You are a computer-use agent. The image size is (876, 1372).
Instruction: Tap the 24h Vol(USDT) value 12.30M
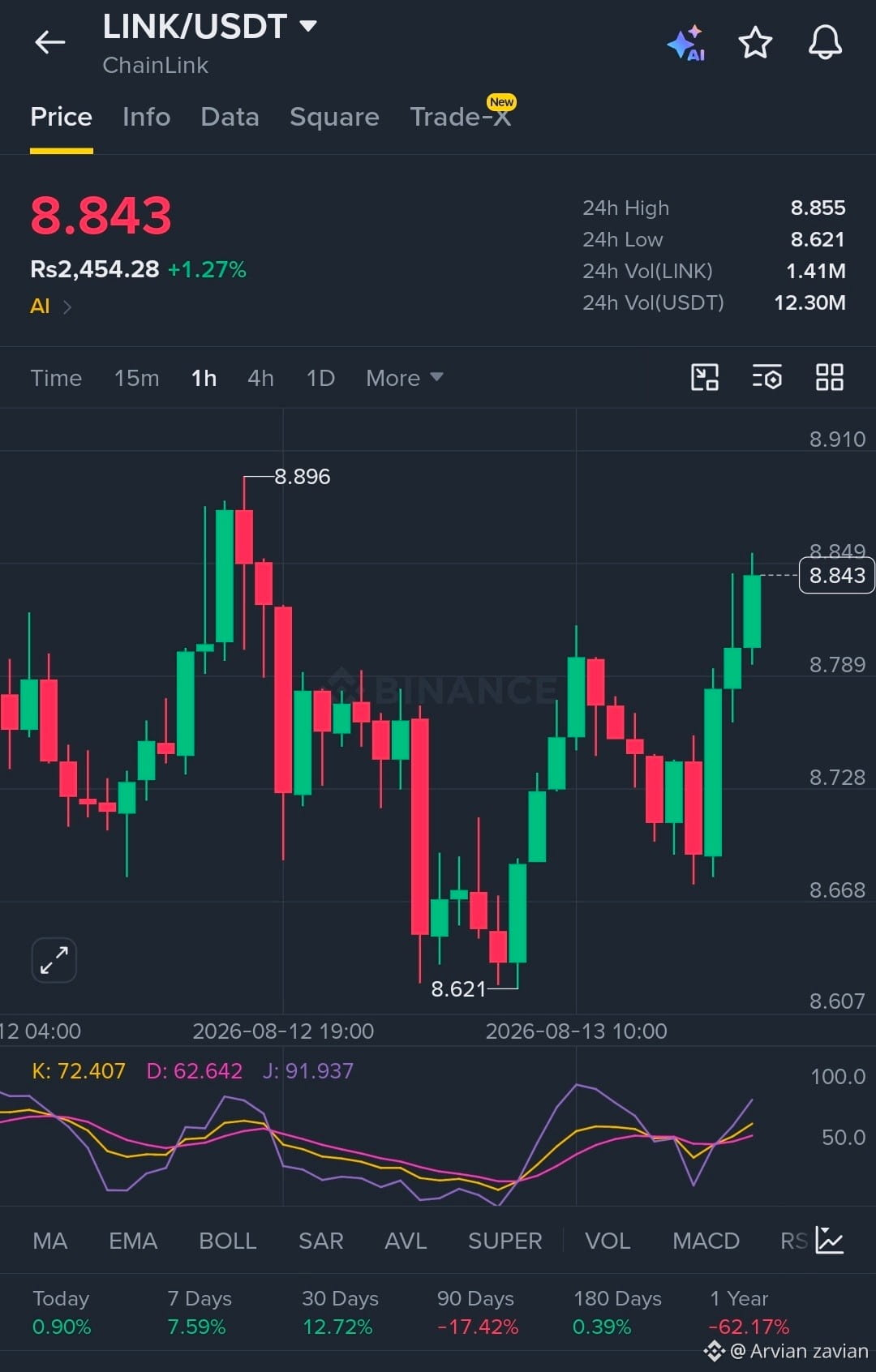point(809,302)
